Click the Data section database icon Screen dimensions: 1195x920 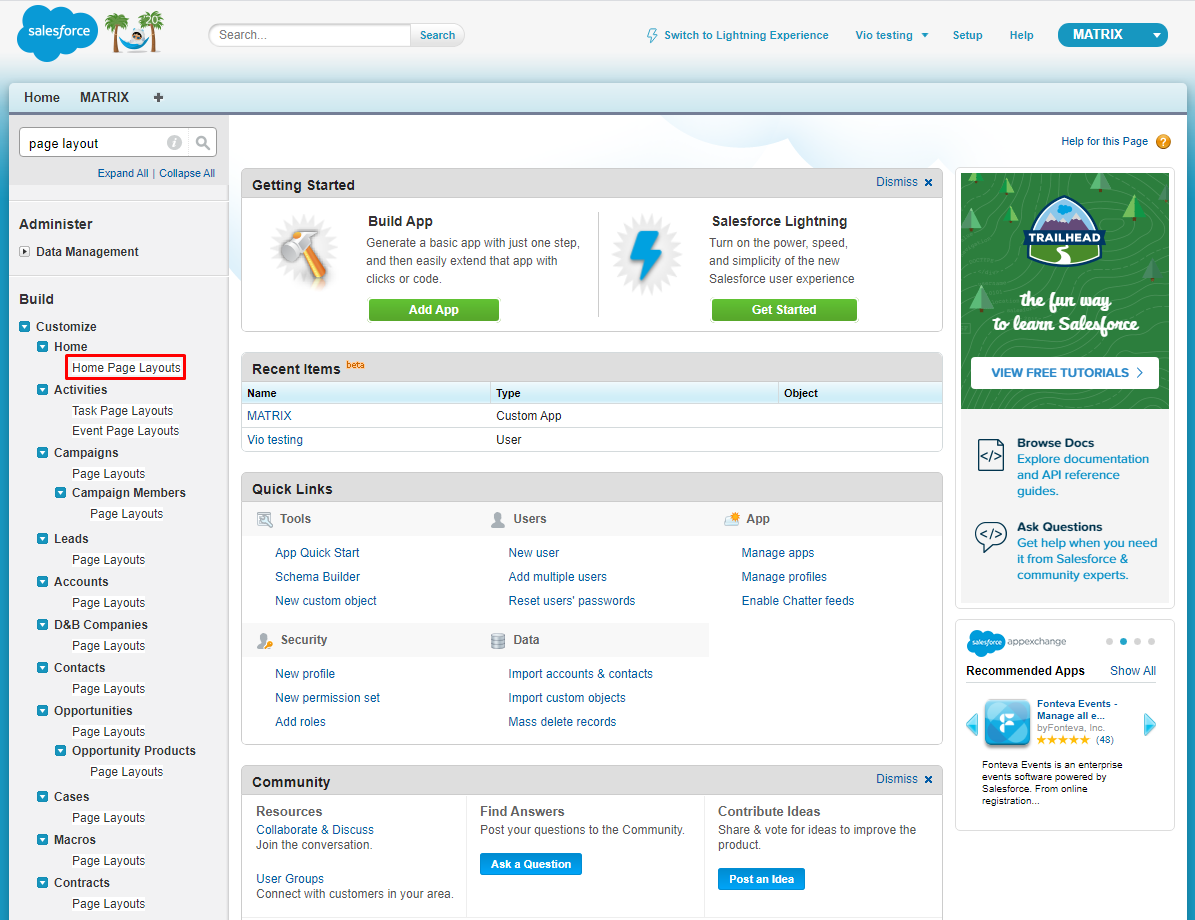[x=498, y=641]
